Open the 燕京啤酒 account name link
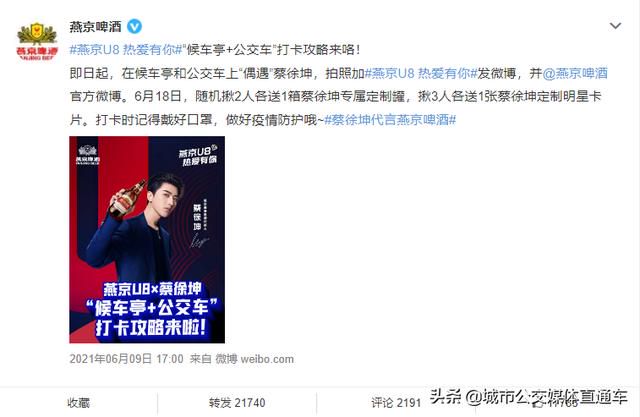640x417 pixels. pyautogui.click(x=95, y=27)
